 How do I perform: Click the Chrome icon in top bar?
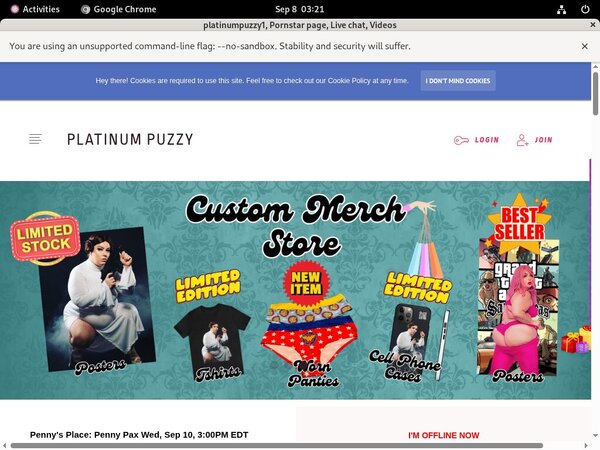click(x=86, y=9)
